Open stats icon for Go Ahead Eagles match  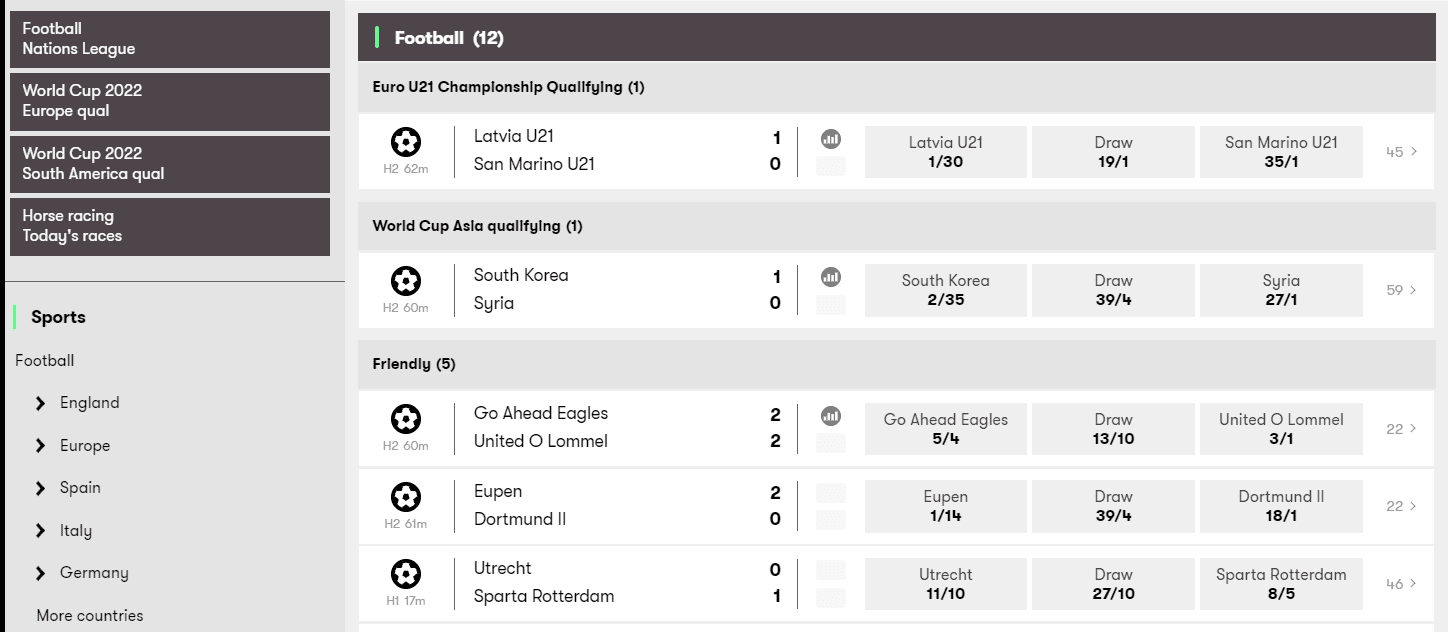830,415
